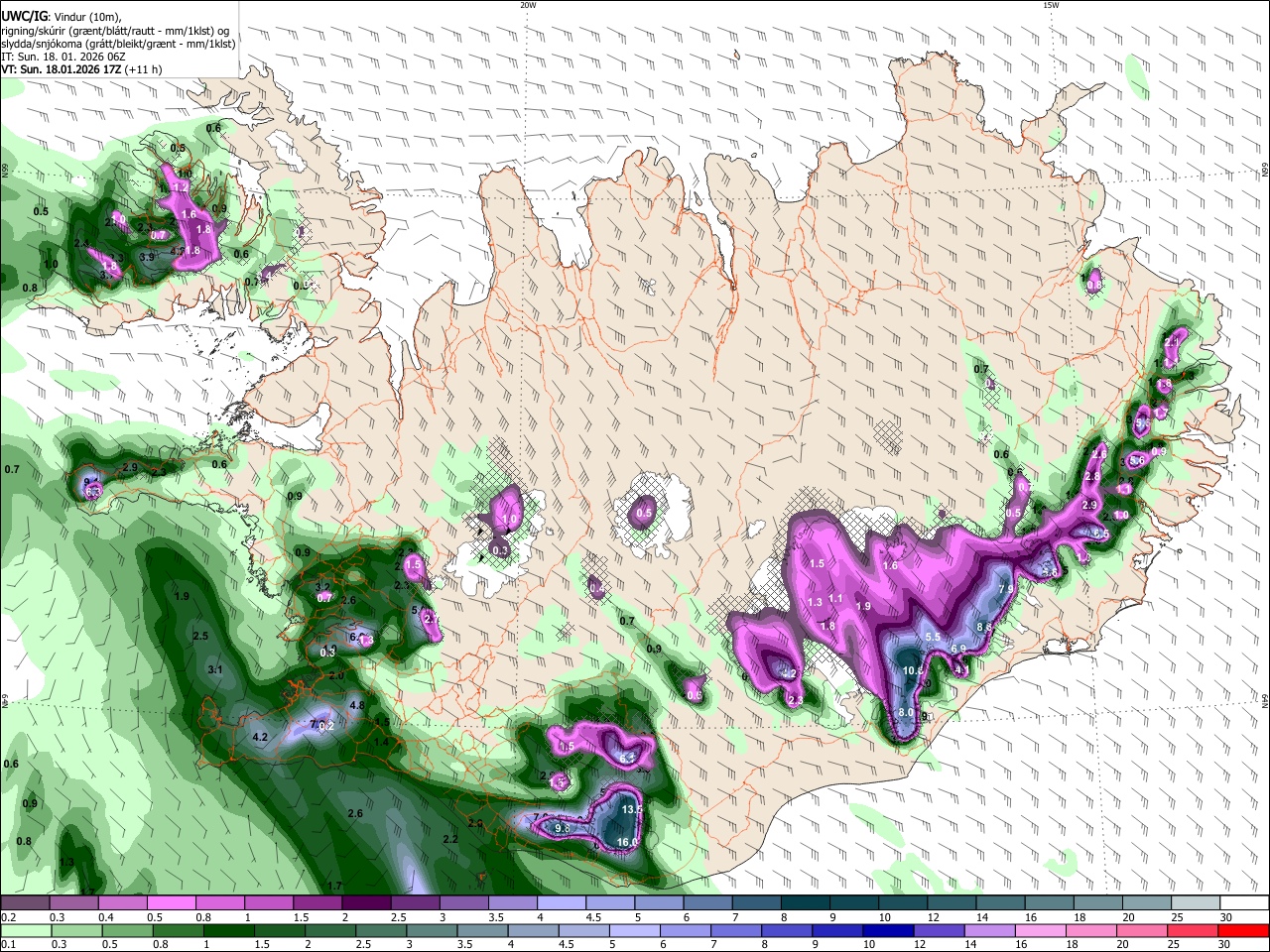Click the '13.5' precipitation value on the map
Screen dimensions: 1270x952
(632, 809)
